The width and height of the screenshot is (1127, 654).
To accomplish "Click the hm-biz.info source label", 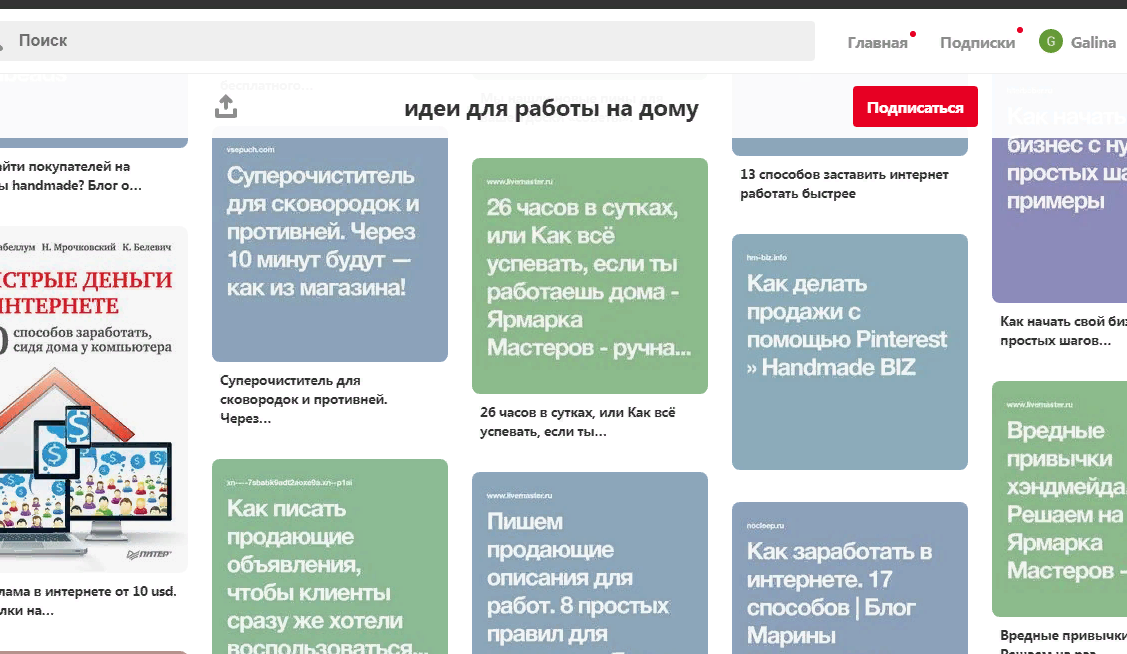I will point(766,257).
